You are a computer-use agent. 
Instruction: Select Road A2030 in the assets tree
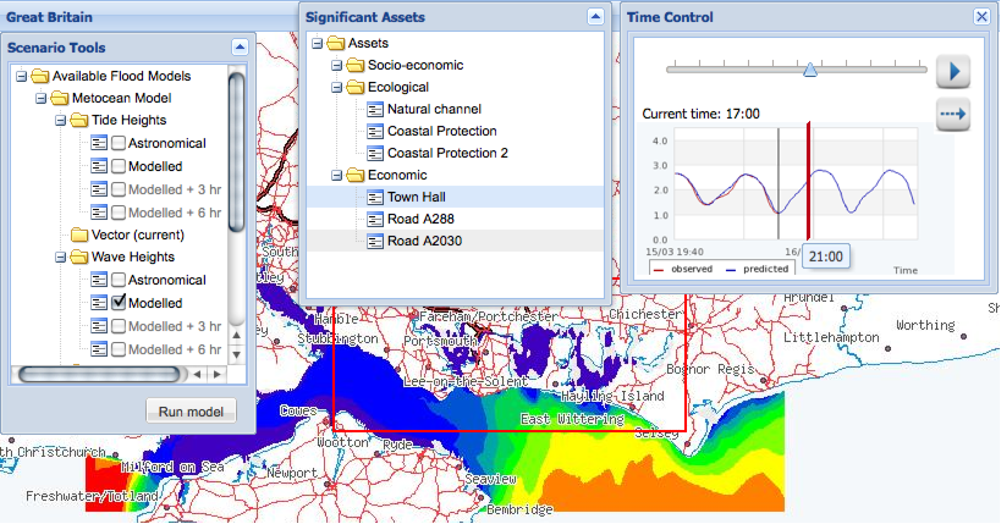(x=424, y=241)
